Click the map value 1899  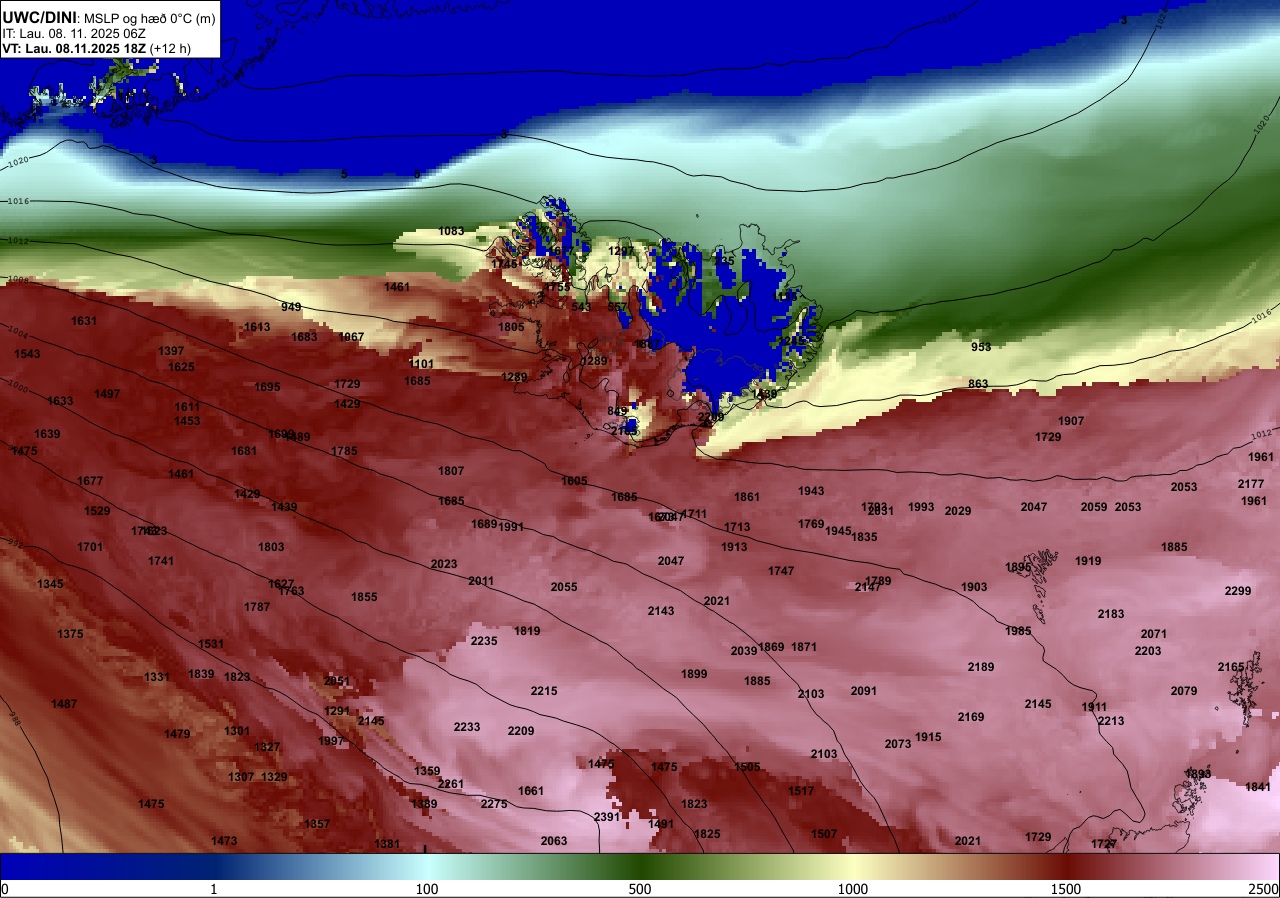[694, 674]
